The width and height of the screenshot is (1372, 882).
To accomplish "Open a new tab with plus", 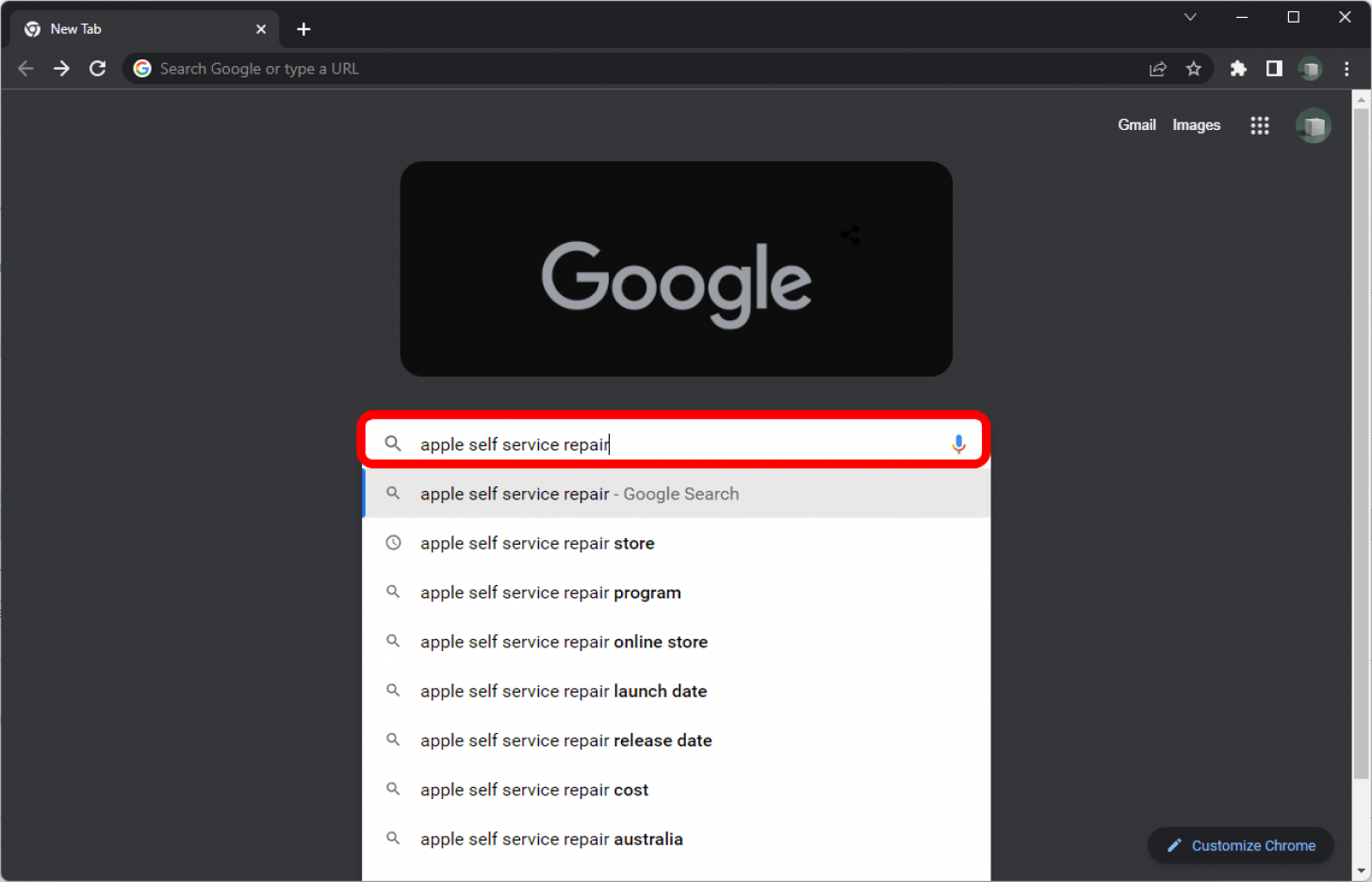I will click(x=303, y=29).
